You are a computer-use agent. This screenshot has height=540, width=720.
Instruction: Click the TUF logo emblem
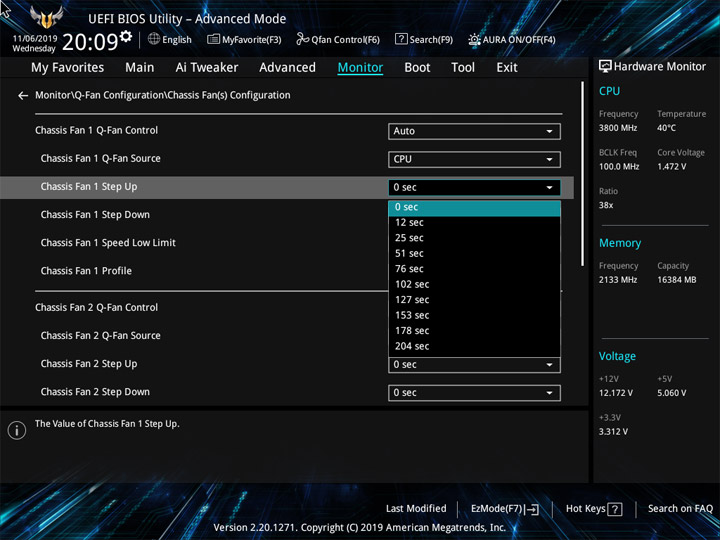tap(46, 17)
